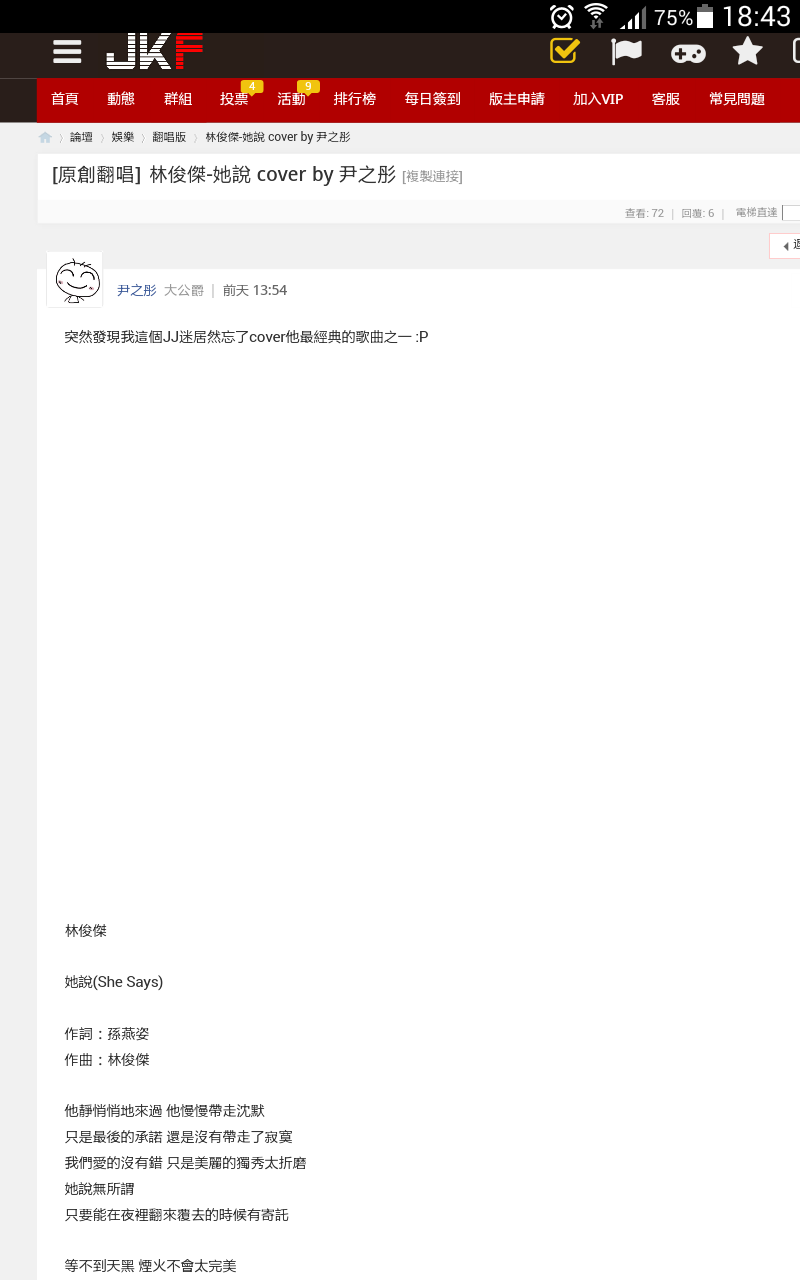The height and width of the screenshot is (1280, 800).
Task: Open the 首頁 menu item
Action: (x=65, y=99)
